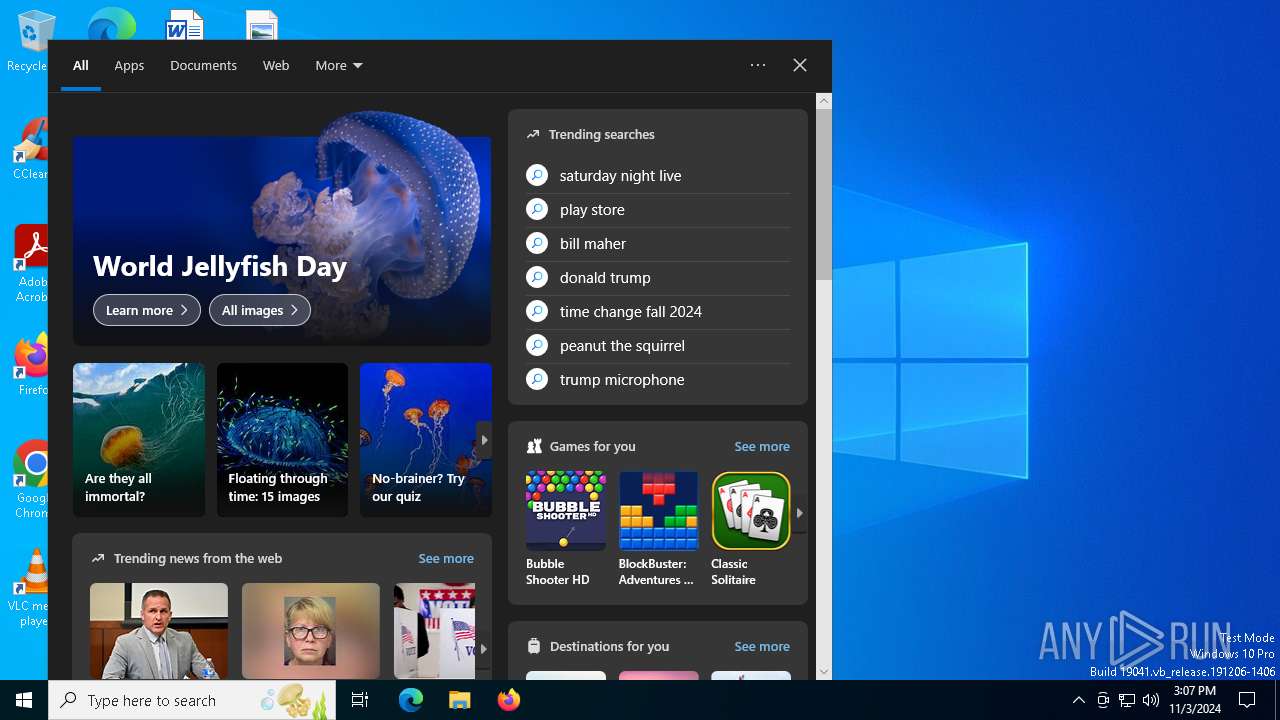Switch to the Apps tab

pyautogui.click(x=129, y=65)
